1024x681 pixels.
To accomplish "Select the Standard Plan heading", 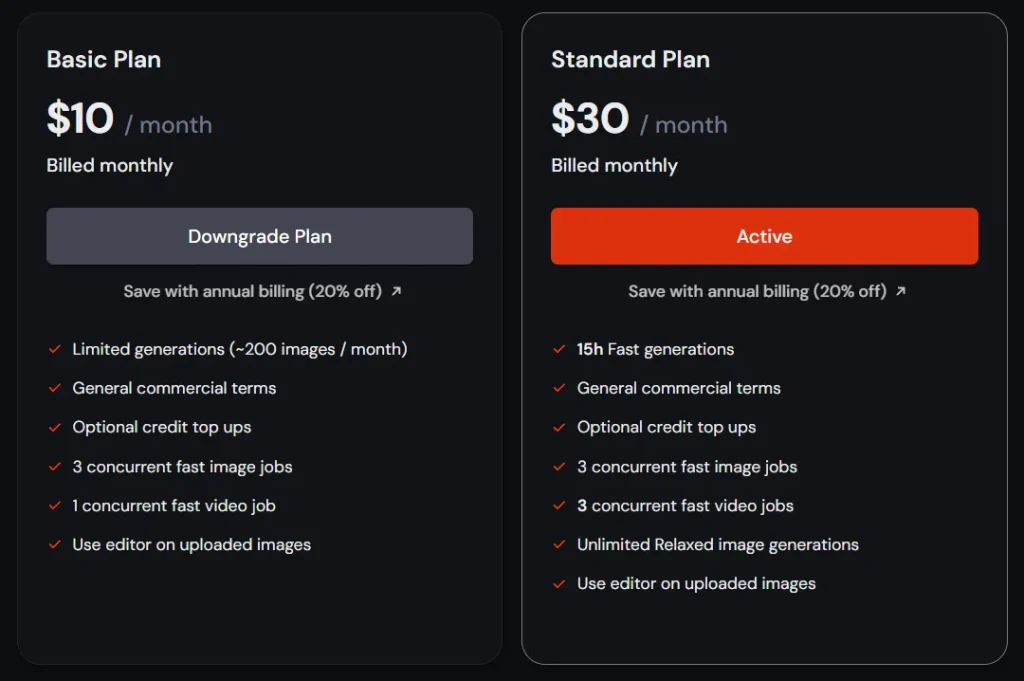I will (x=630, y=59).
